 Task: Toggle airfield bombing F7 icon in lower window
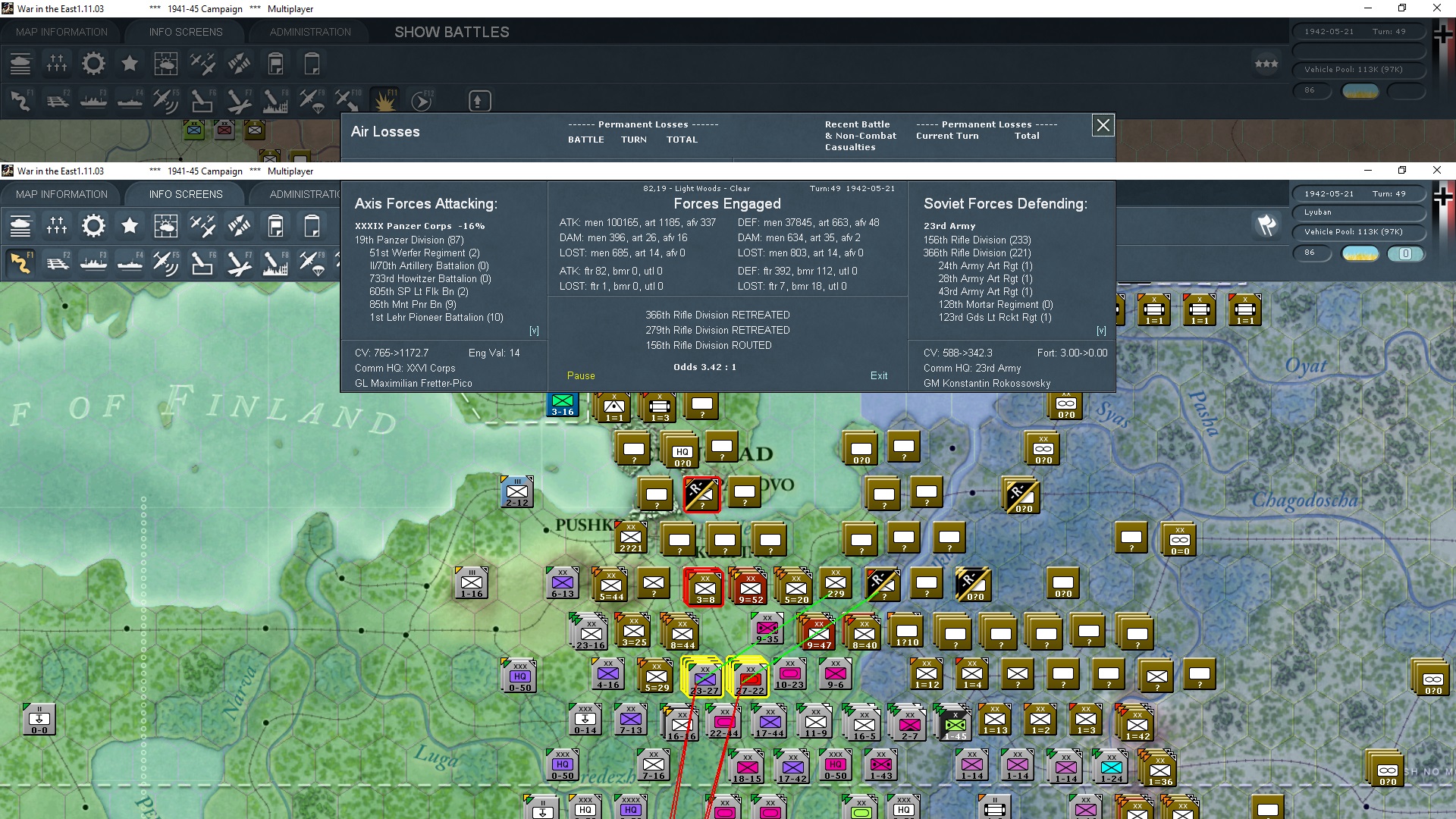click(x=239, y=262)
